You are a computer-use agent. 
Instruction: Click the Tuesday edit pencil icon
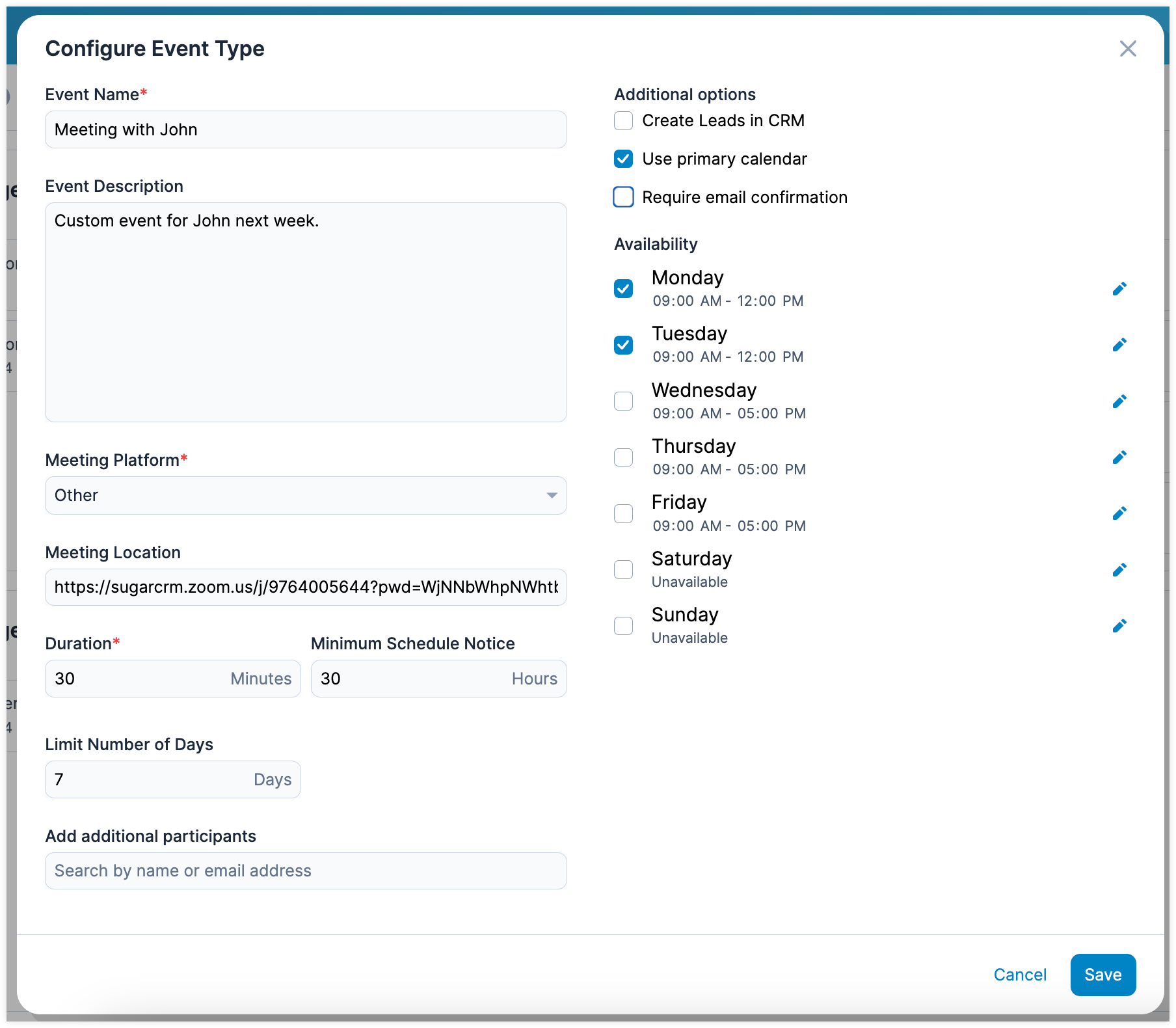(1119, 345)
